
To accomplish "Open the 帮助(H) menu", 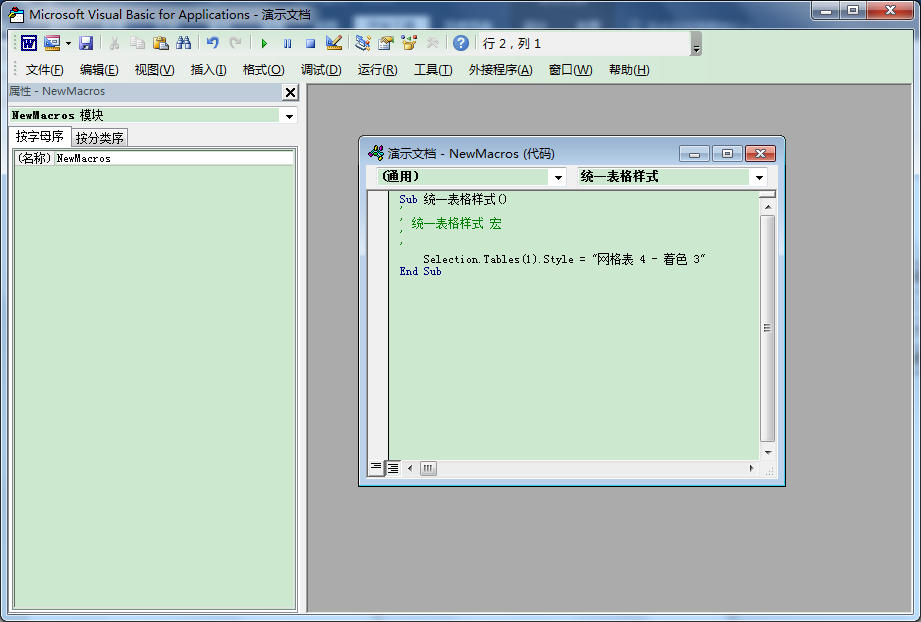I will coord(629,70).
